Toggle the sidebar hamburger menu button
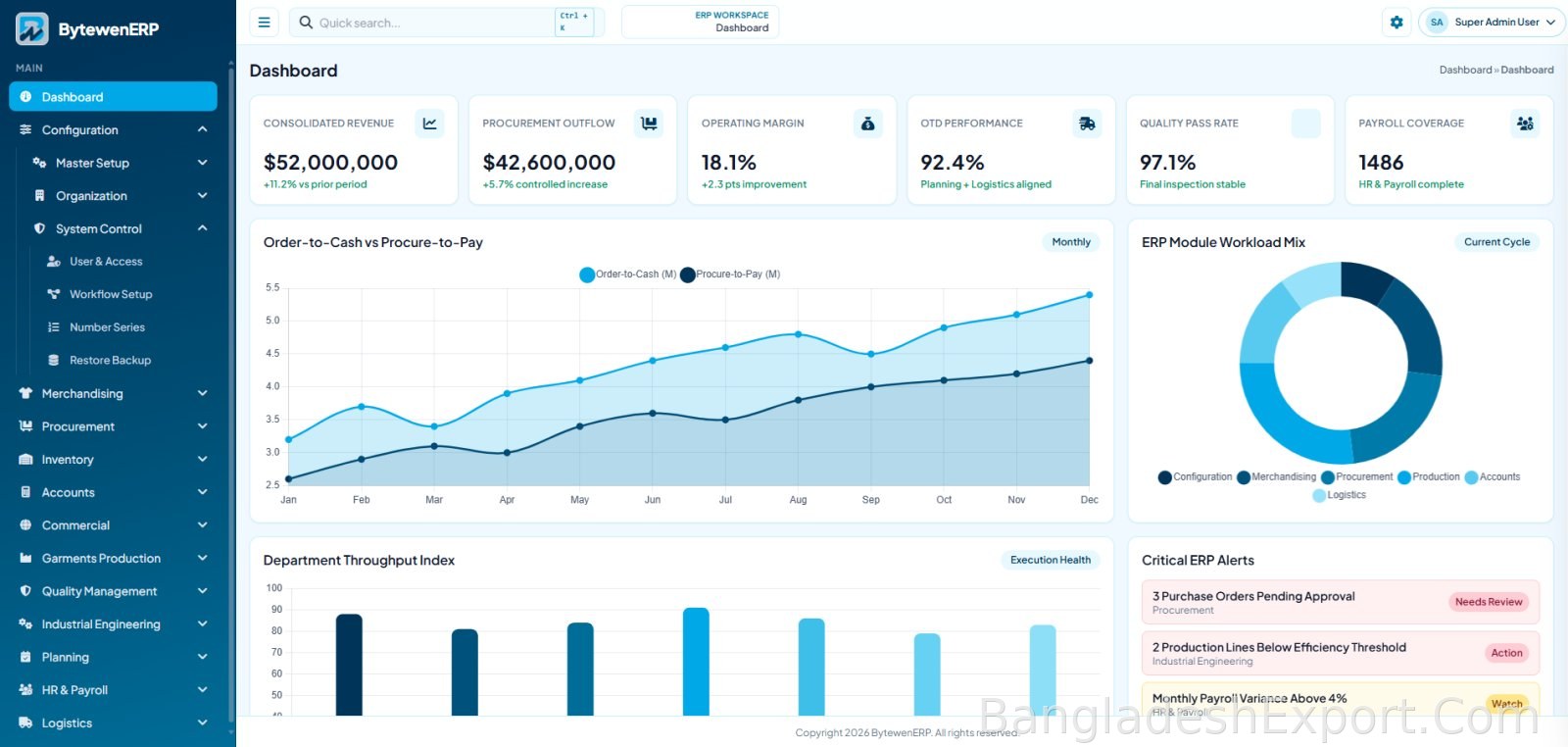 [264, 23]
